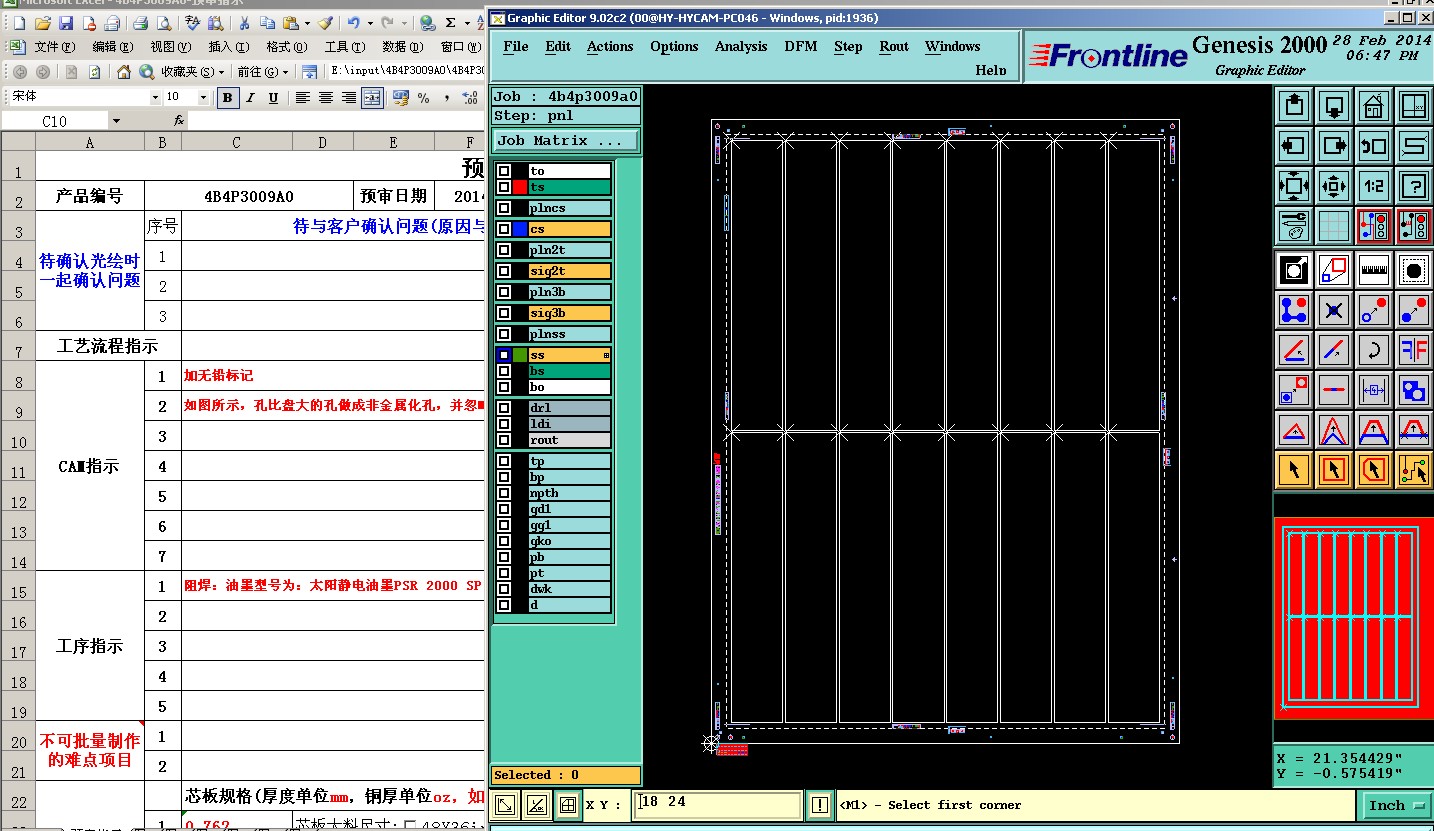Click the Bold formatting button in Excel
Screen dimensions: 1434x831
click(228, 97)
